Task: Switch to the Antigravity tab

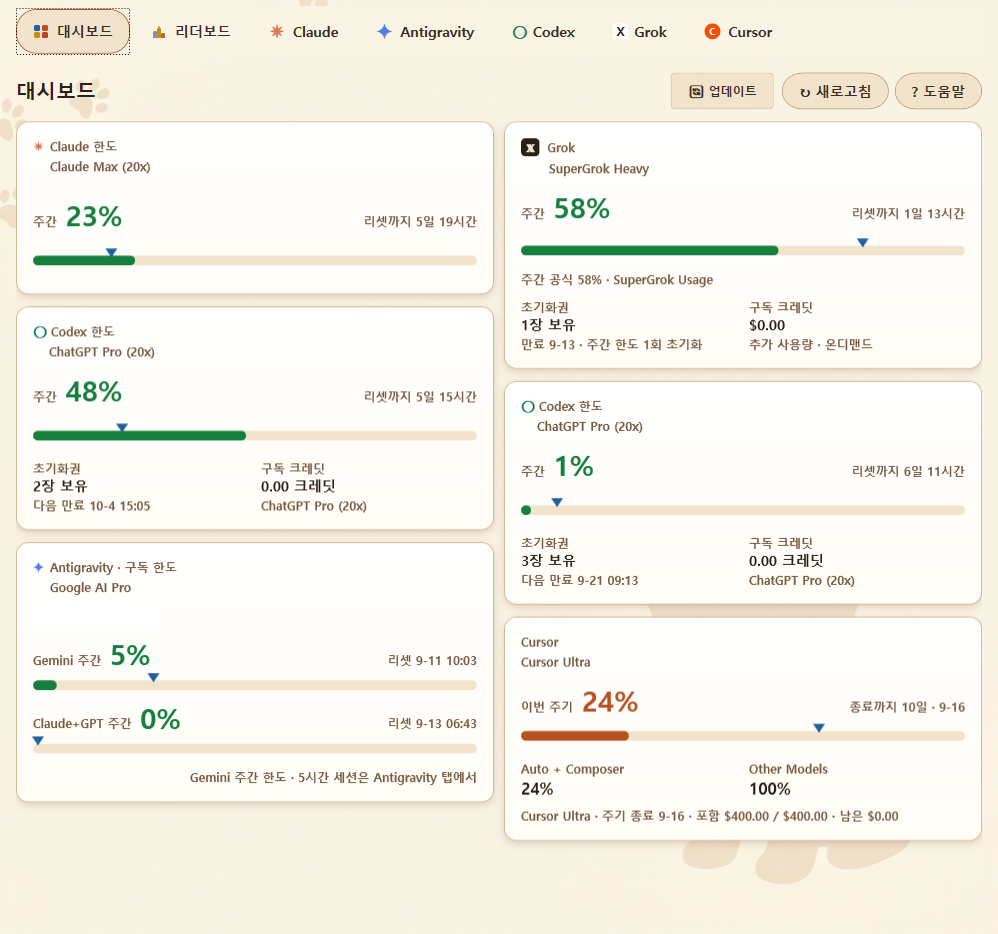Action: (425, 32)
